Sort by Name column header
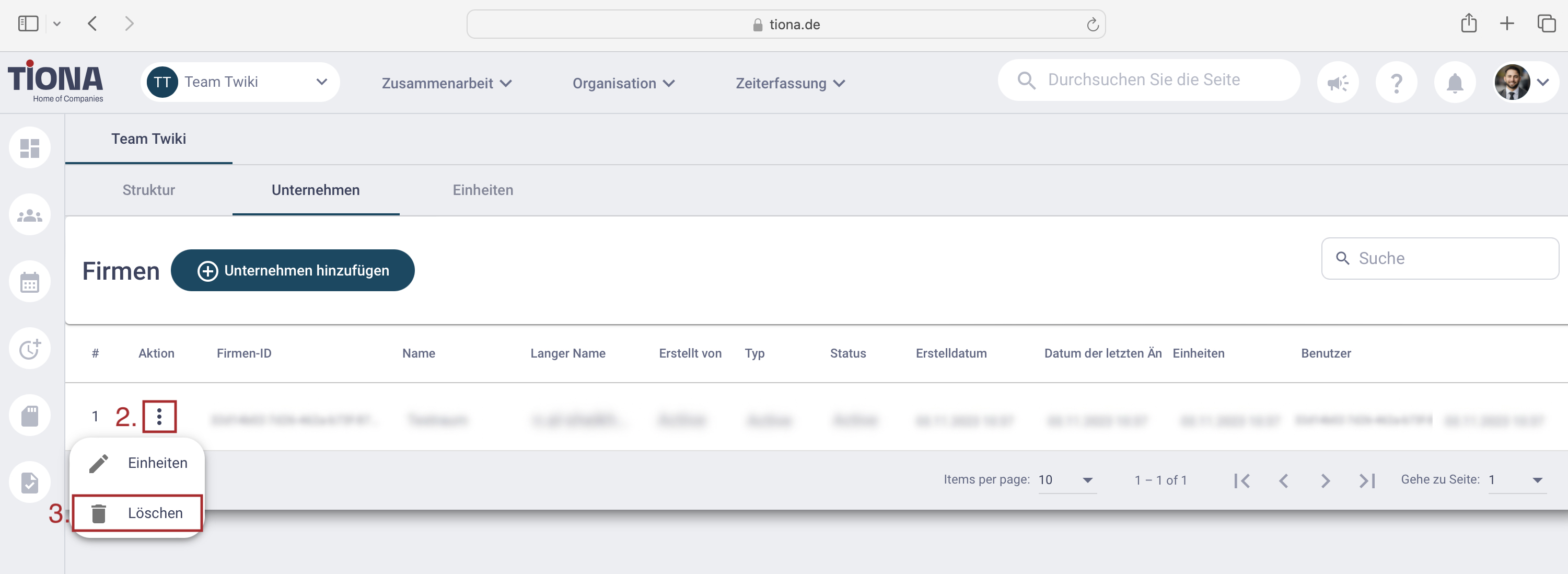The image size is (1568, 574). (x=418, y=353)
